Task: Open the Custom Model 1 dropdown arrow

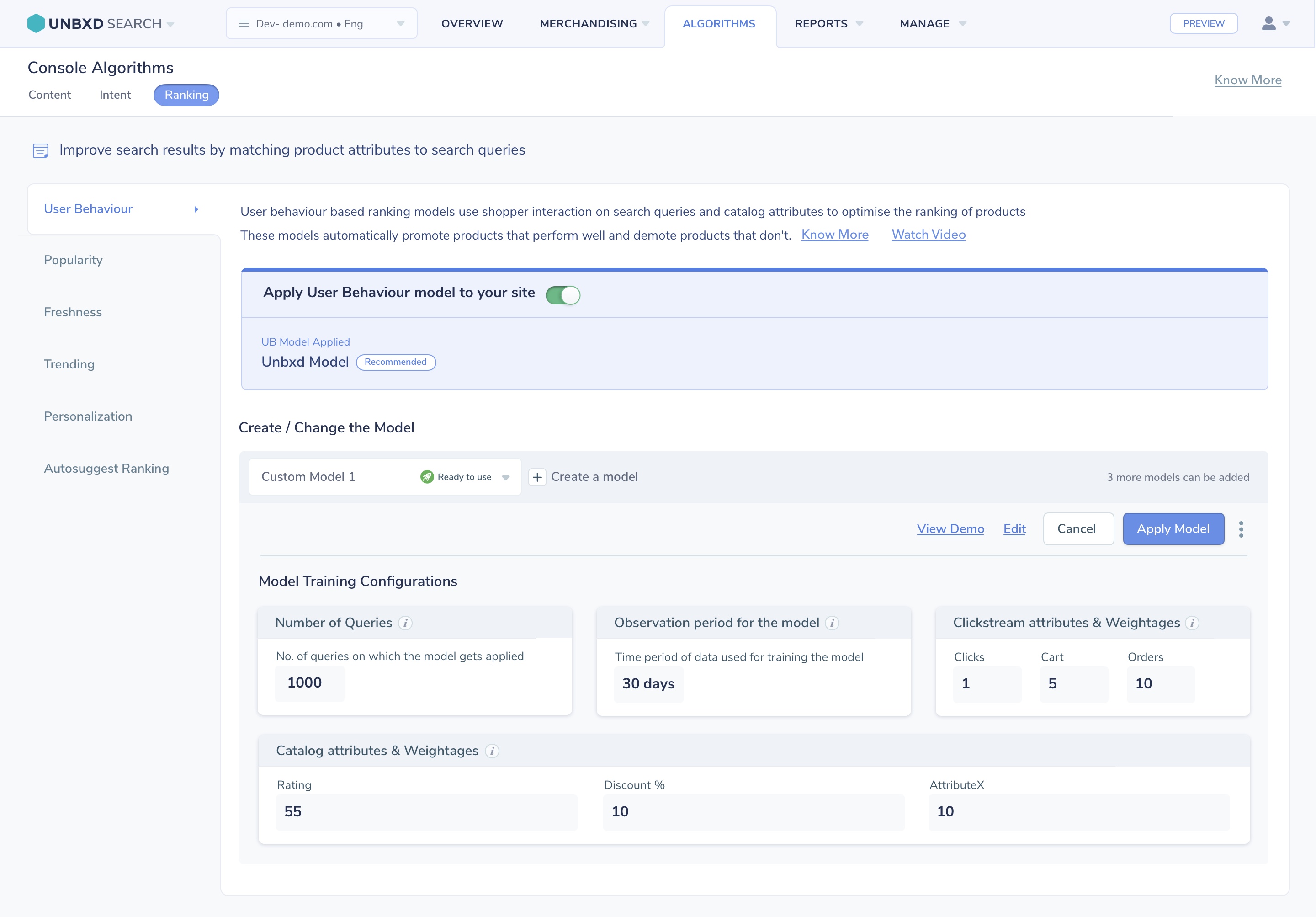Action: click(505, 478)
